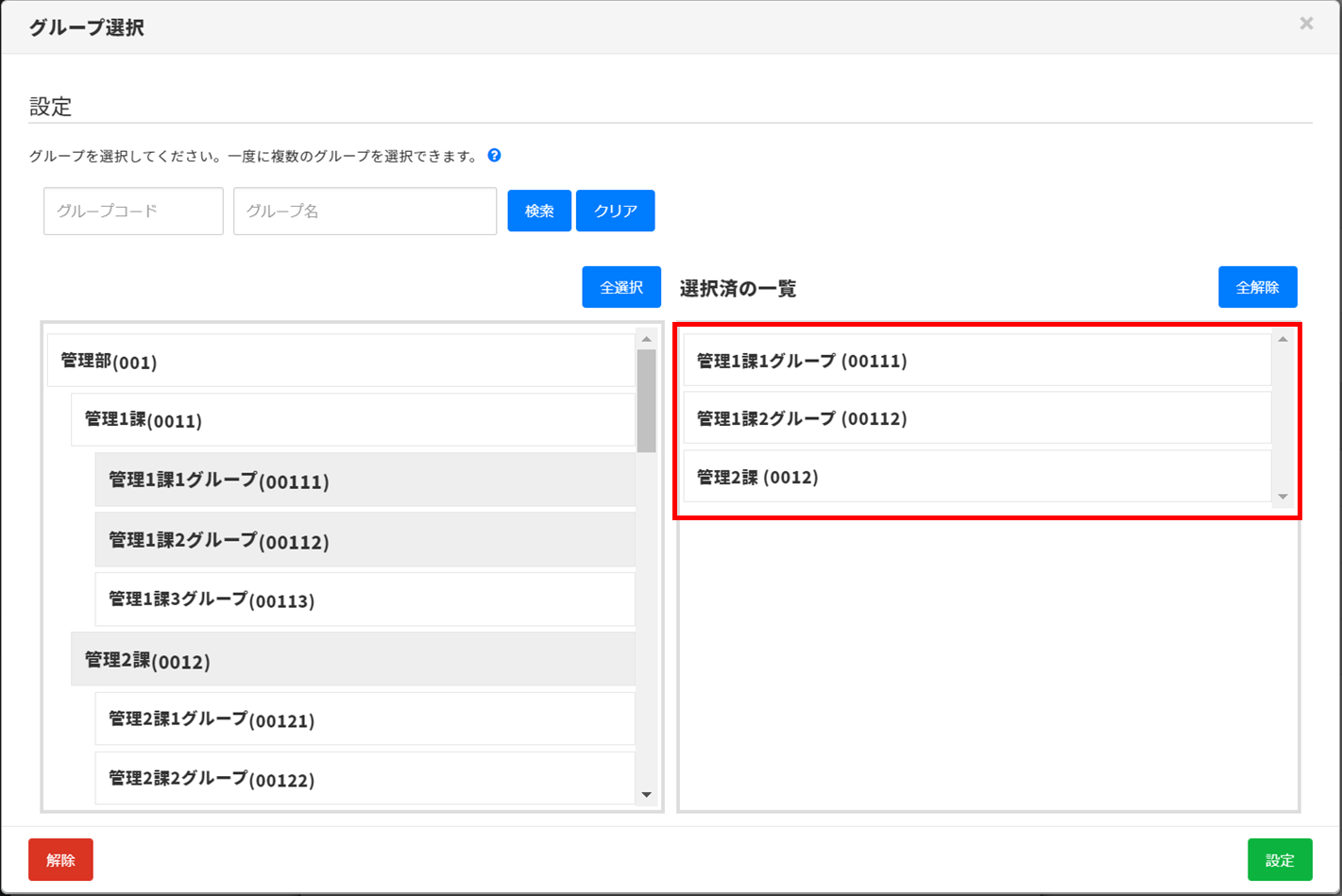Viewport: 1342px width, 896px height.
Task: Select 管理部(001) in the group tree
Action: (340, 361)
